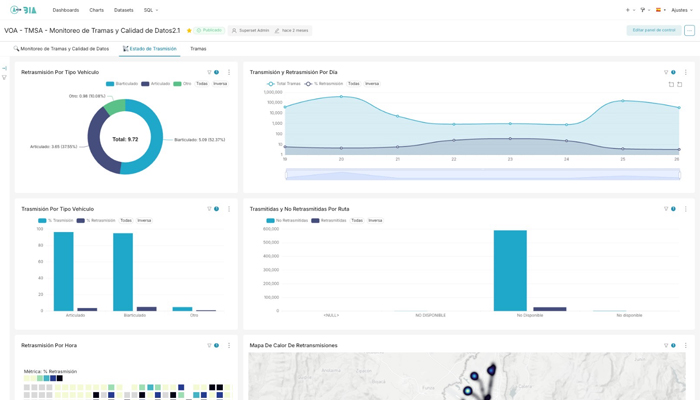Click the info indicator on Trasmisión Por Tipo Vehículo

coord(217,209)
